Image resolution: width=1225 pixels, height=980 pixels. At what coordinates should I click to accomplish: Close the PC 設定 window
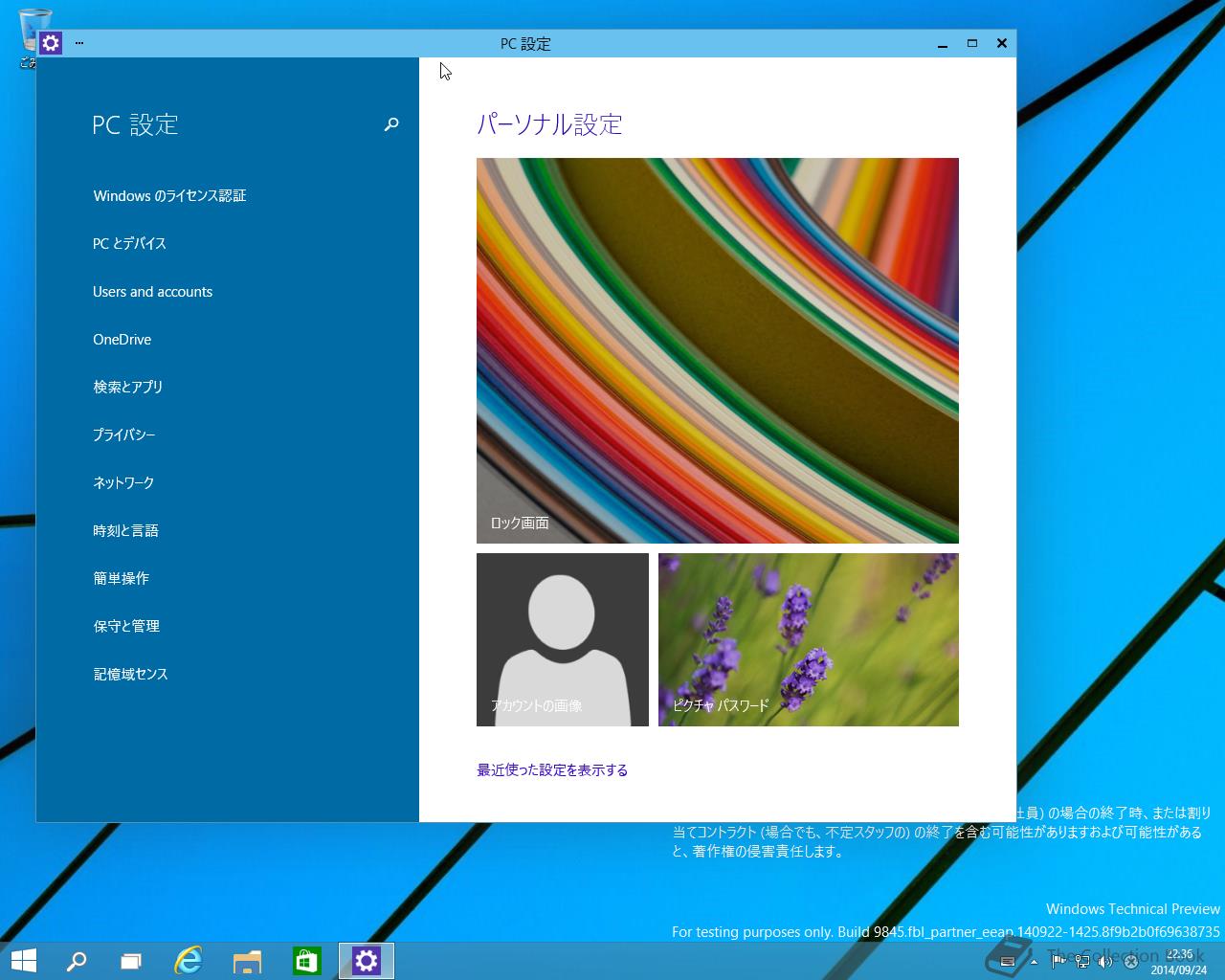1002,43
